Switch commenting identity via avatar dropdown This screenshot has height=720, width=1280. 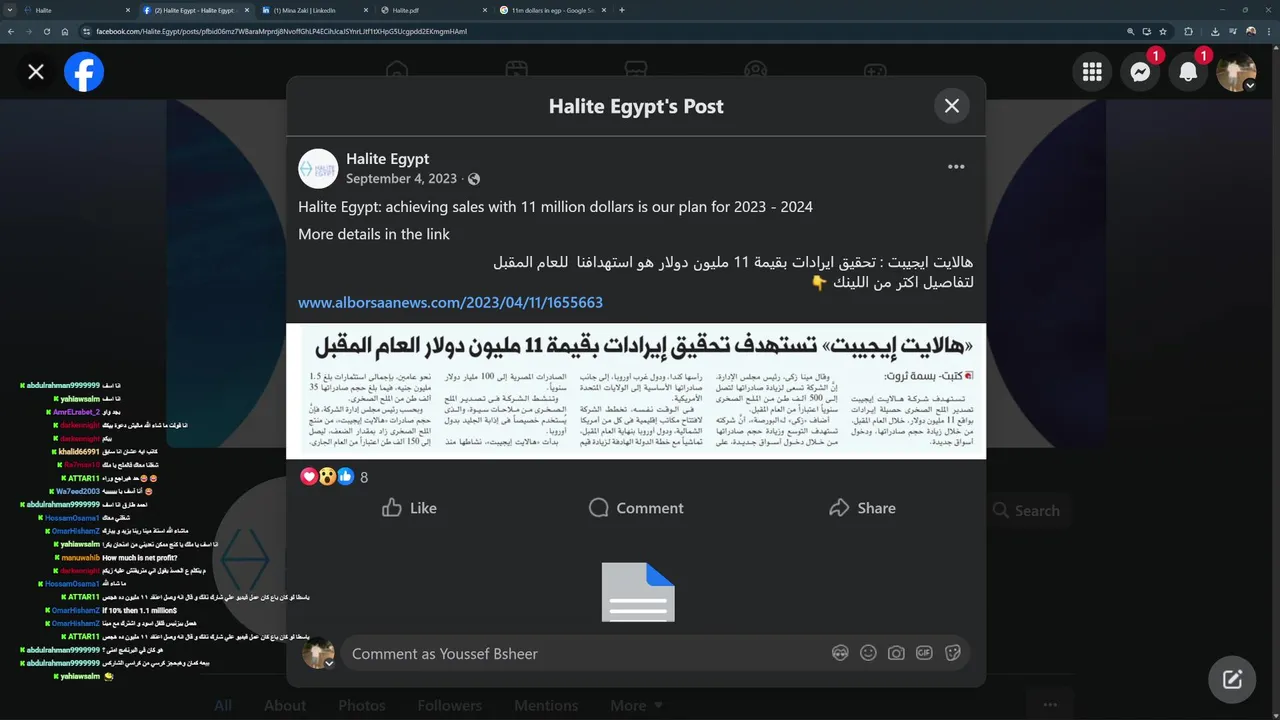pos(319,654)
